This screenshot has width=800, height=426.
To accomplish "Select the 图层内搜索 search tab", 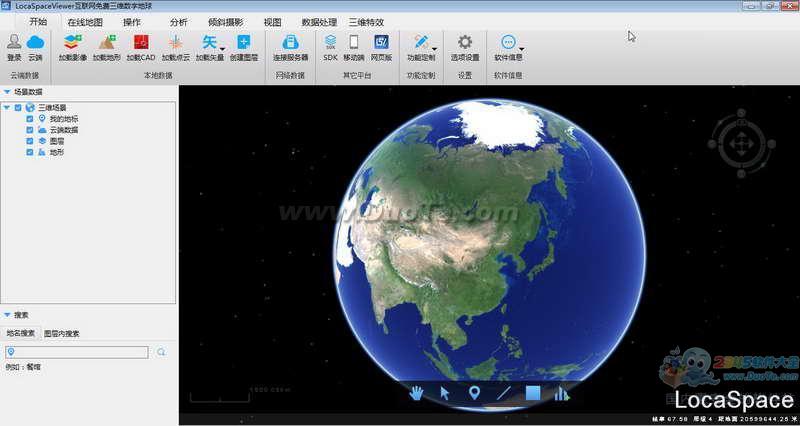I will click(x=62, y=334).
